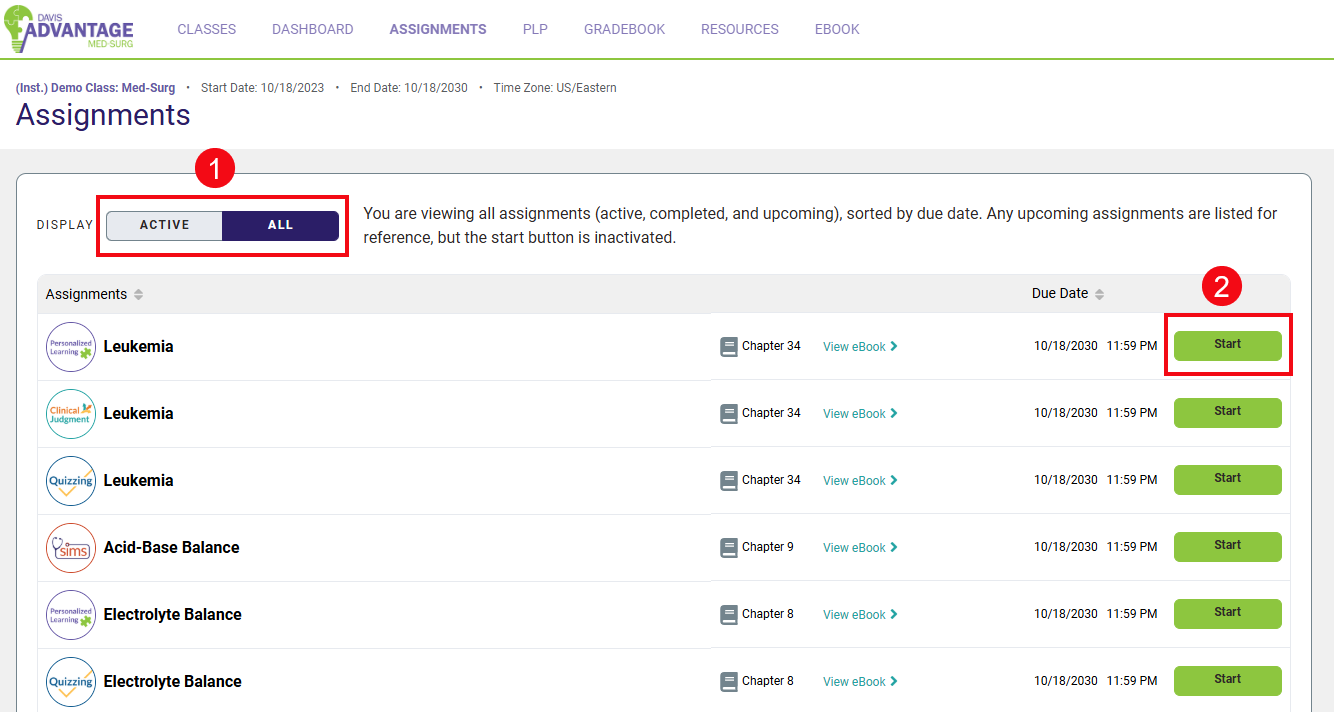Start the Acid-Base Balance sims assignment

coord(1227,547)
